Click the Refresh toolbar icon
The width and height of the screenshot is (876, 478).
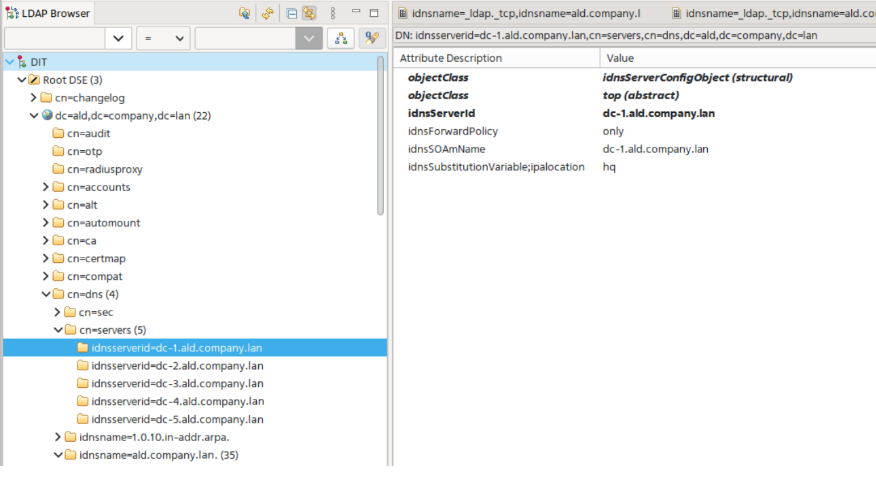267,13
